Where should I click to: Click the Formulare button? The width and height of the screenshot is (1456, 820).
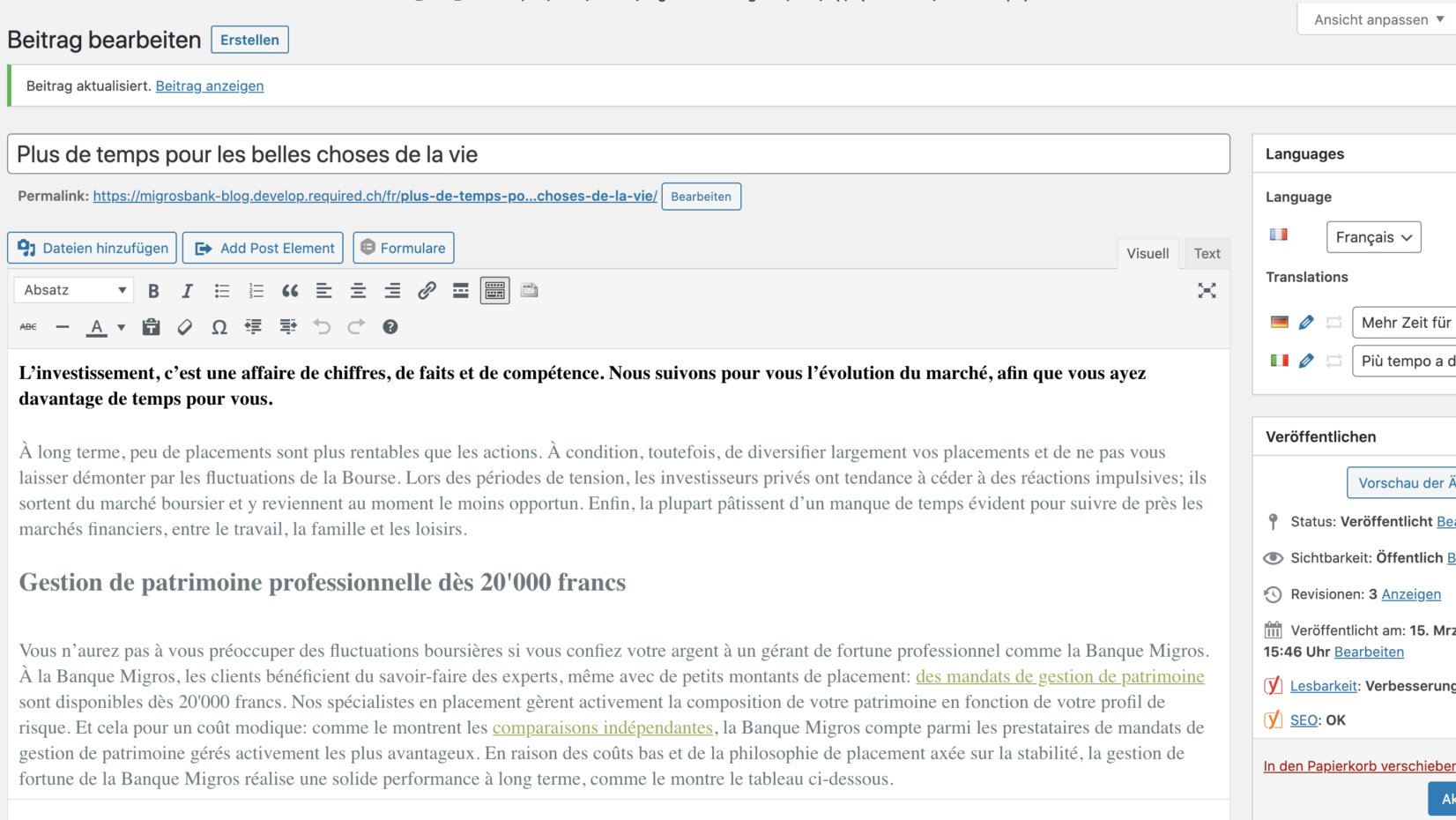point(403,248)
